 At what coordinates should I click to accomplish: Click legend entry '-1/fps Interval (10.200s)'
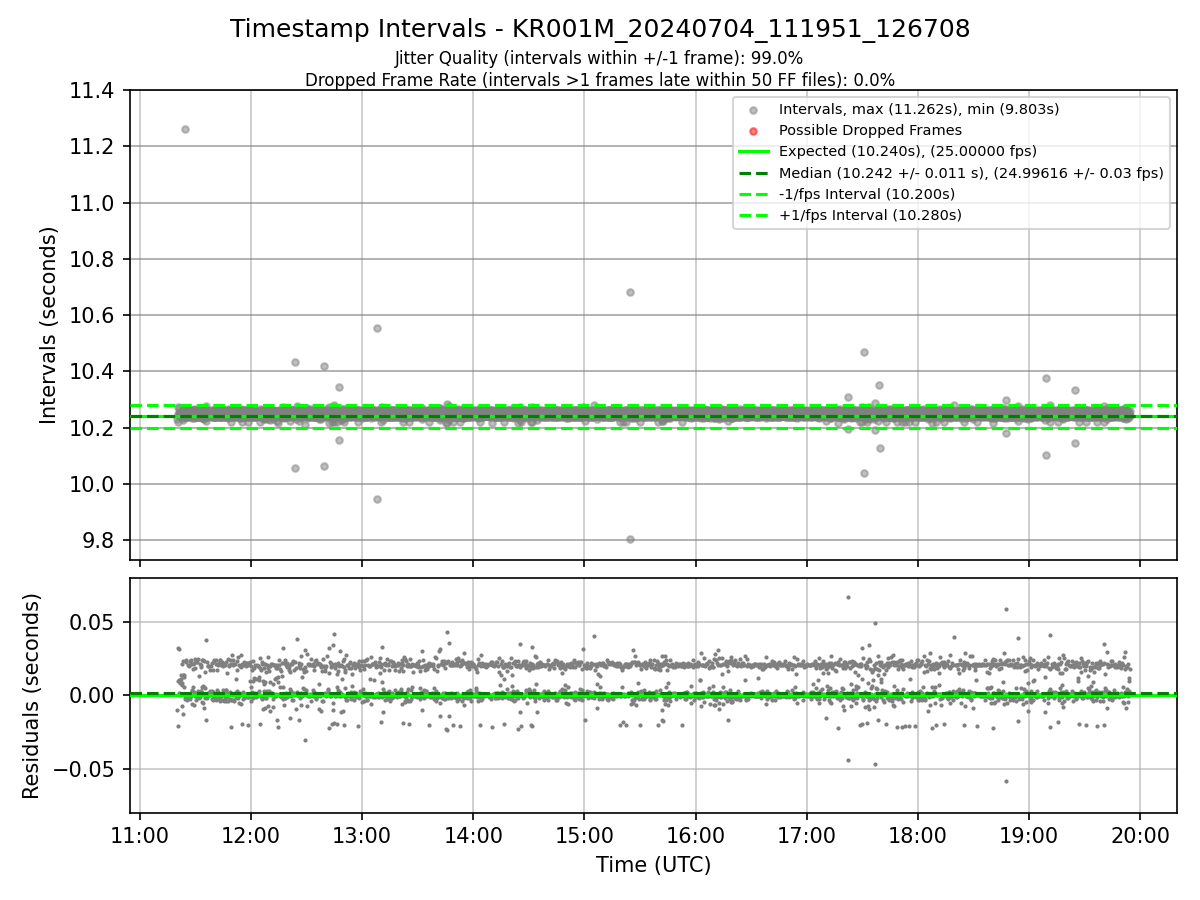pyautogui.click(x=867, y=194)
